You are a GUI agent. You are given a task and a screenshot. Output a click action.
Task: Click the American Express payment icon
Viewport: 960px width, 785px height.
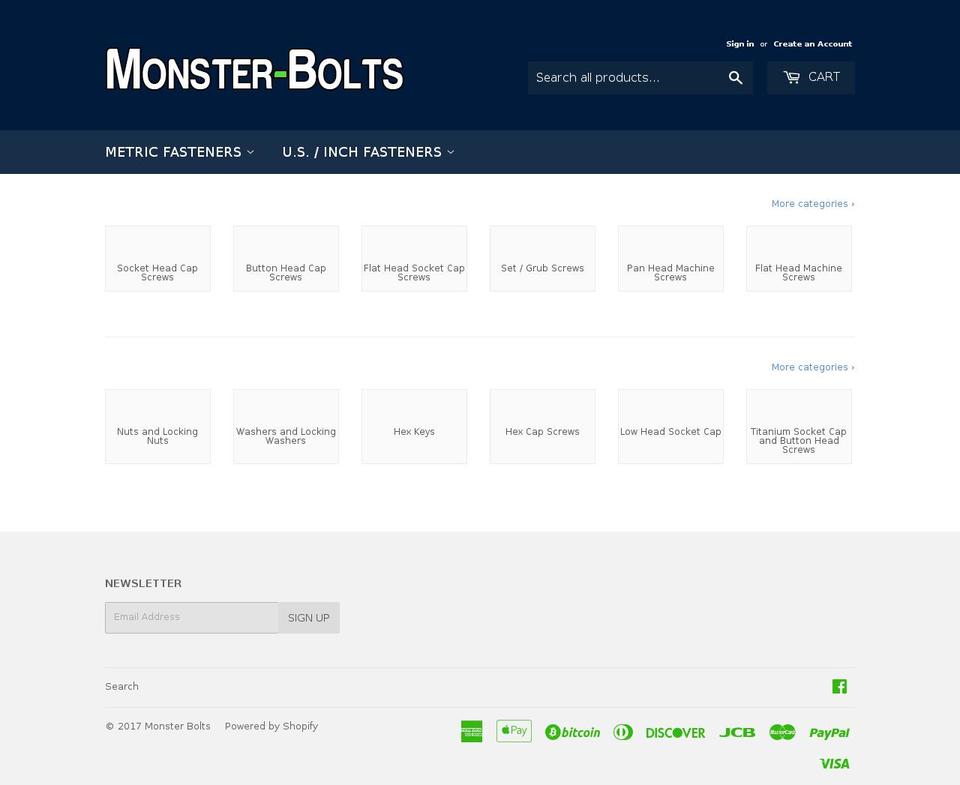point(471,731)
